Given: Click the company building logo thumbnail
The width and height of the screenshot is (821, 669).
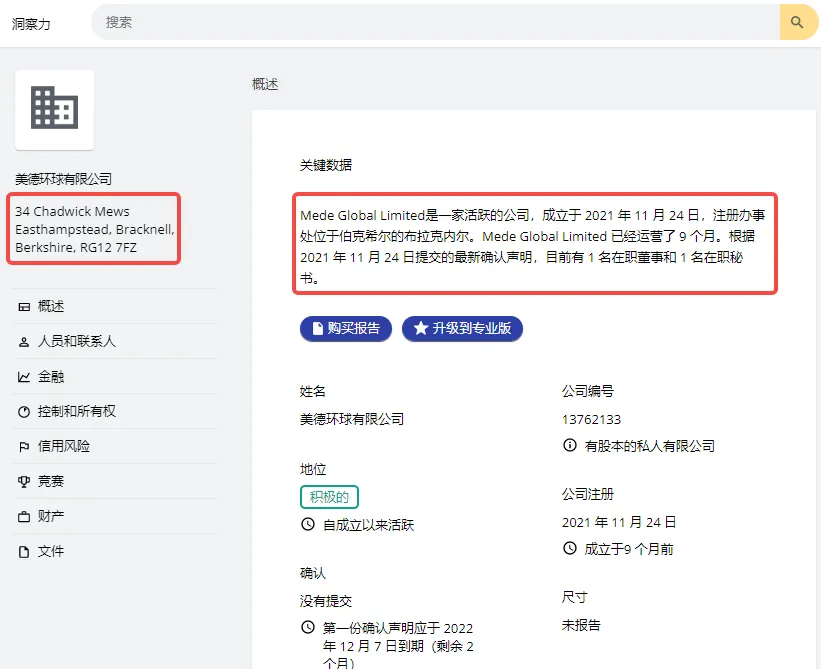Looking at the screenshot, I should [54, 110].
